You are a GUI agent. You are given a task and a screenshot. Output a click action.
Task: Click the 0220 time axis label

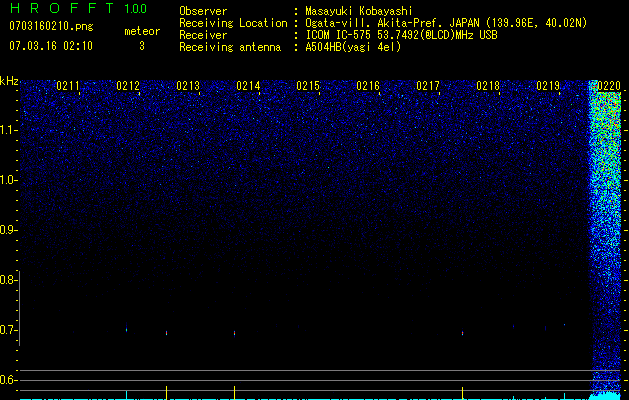[x=609, y=86]
